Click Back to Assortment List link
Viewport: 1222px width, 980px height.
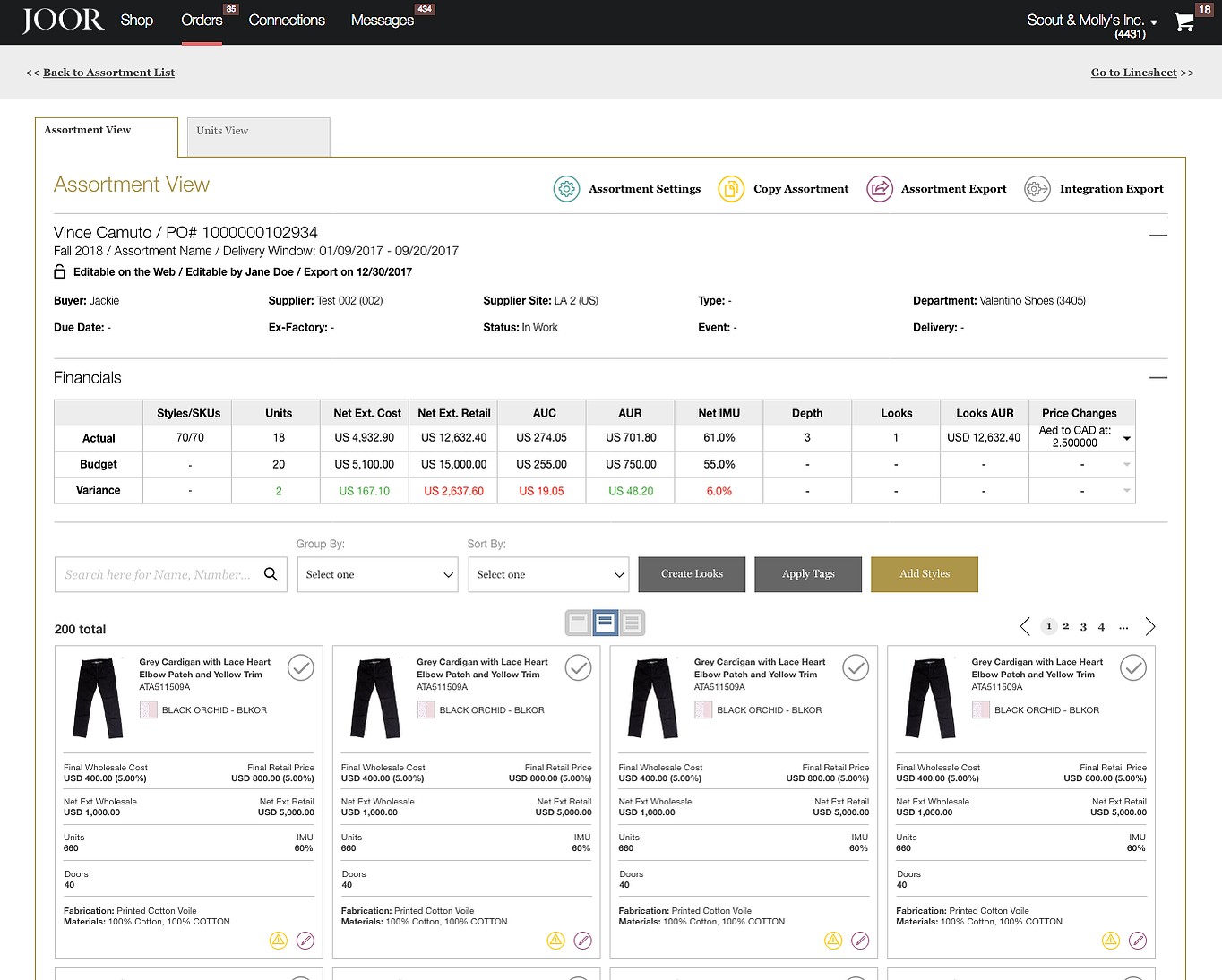pyautogui.click(x=109, y=73)
